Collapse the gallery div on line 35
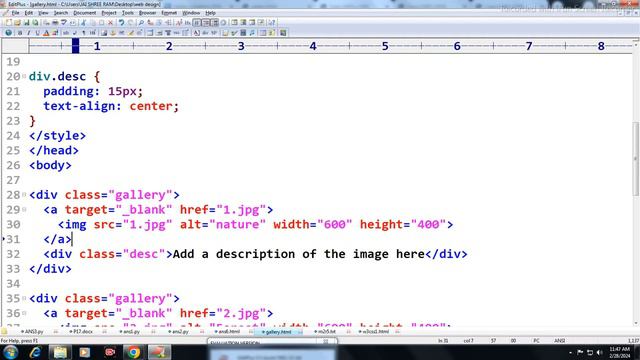This screenshot has height=360, width=640. [x=24, y=298]
